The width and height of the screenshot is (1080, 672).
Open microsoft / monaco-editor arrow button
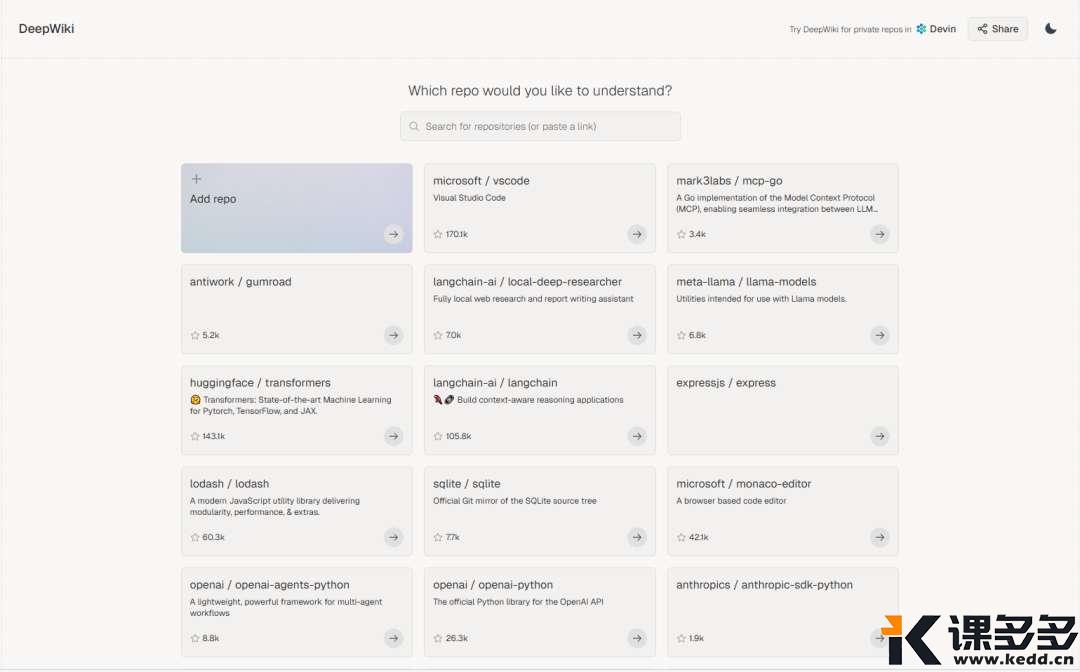pyautogui.click(x=879, y=537)
